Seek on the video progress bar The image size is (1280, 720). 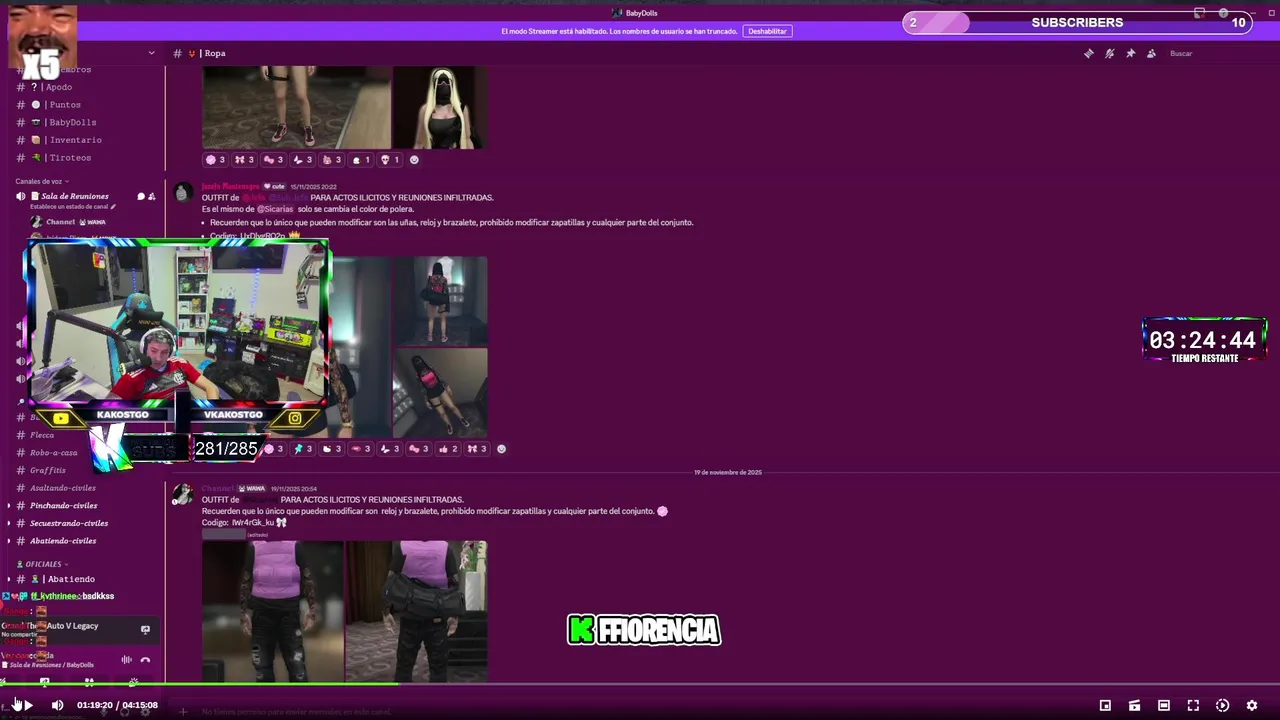pyautogui.click(x=640, y=684)
